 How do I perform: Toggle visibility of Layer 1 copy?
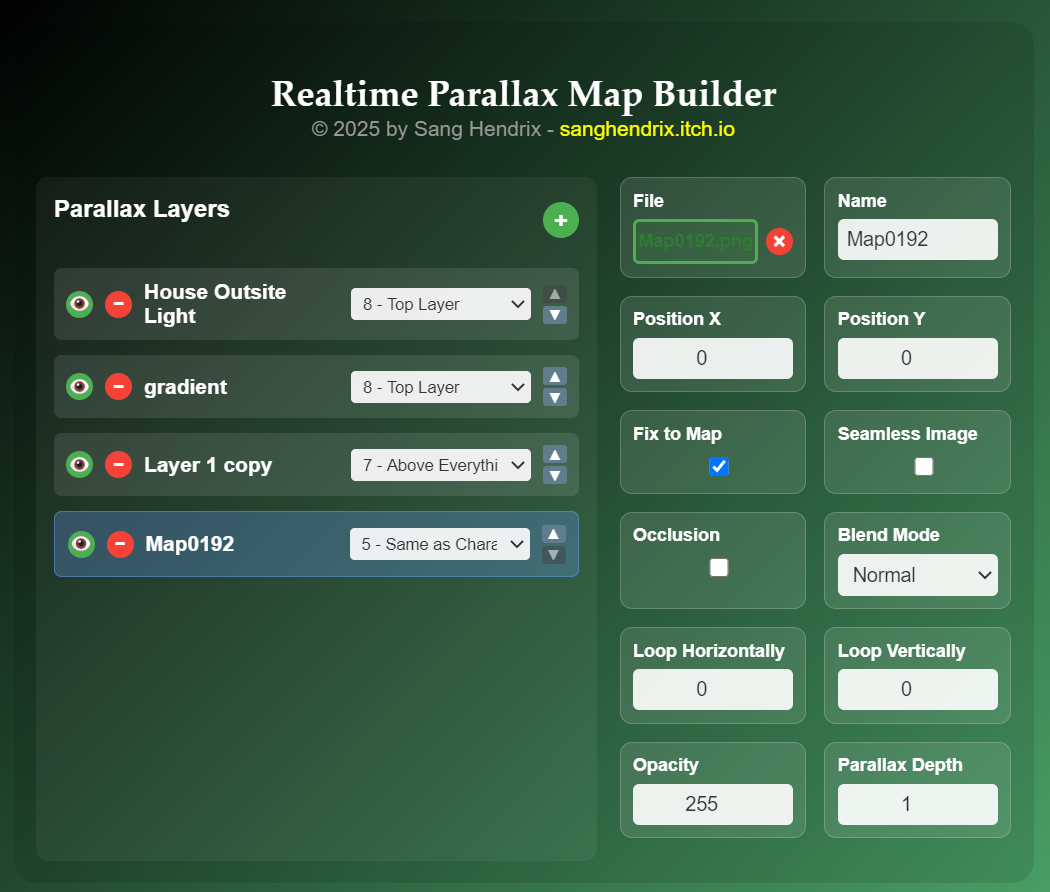(80, 465)
